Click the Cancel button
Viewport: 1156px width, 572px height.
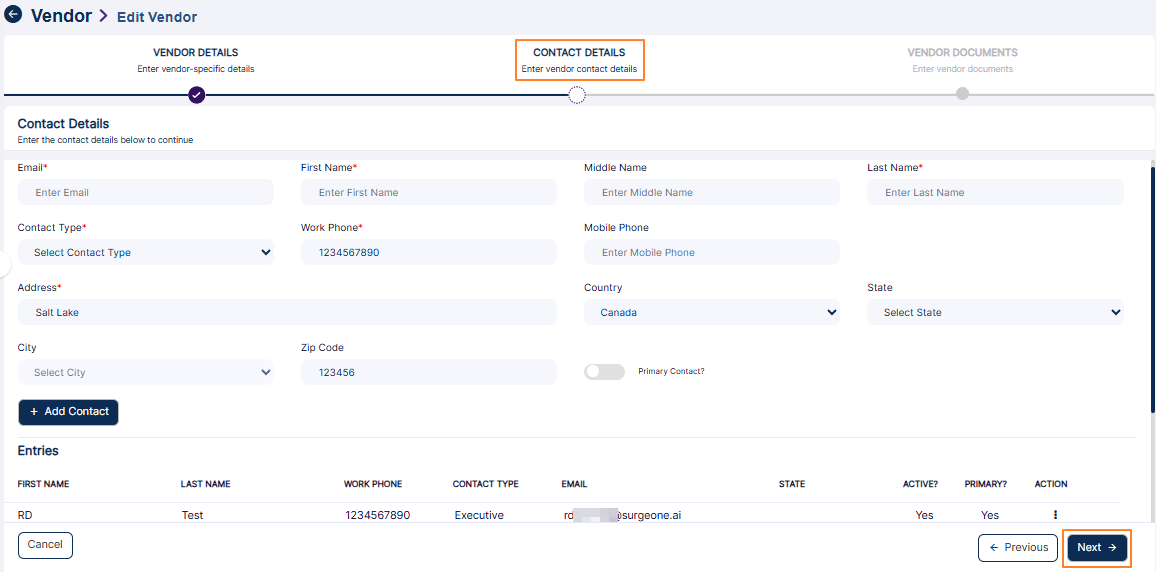[45, 545]
